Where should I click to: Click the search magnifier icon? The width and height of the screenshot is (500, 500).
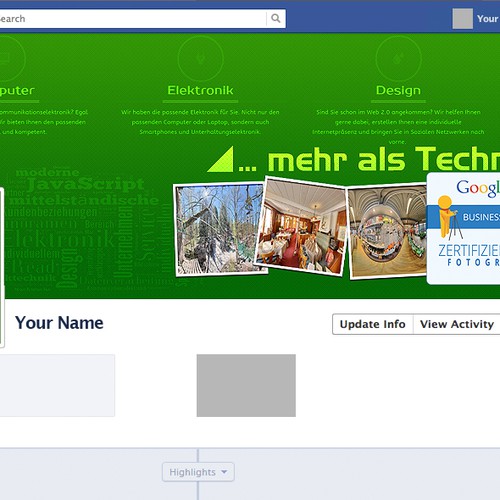(275, 18)
